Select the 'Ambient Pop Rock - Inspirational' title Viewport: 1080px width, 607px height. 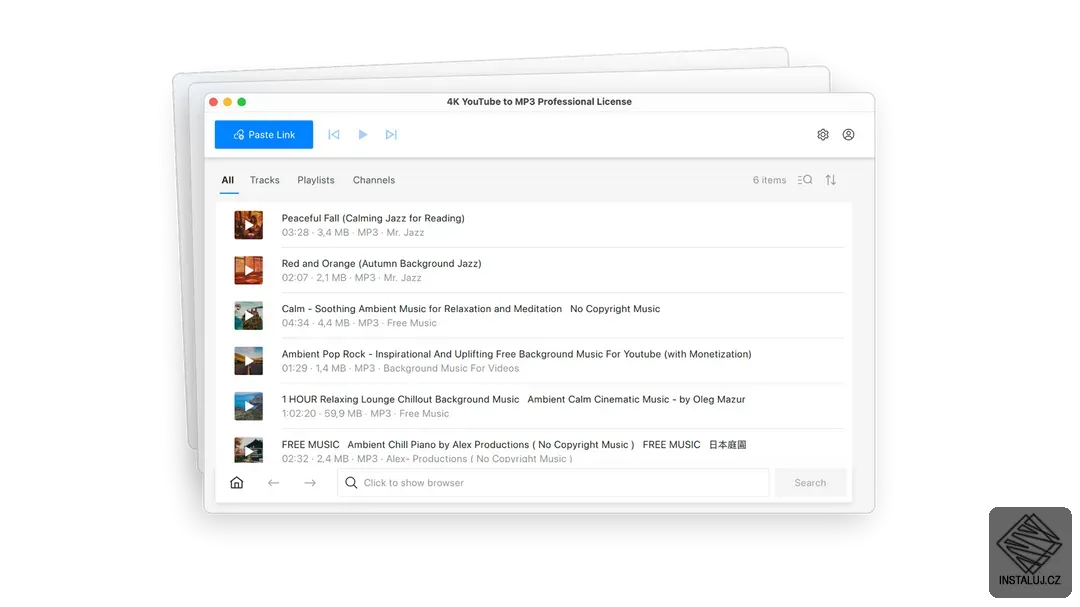517,354
